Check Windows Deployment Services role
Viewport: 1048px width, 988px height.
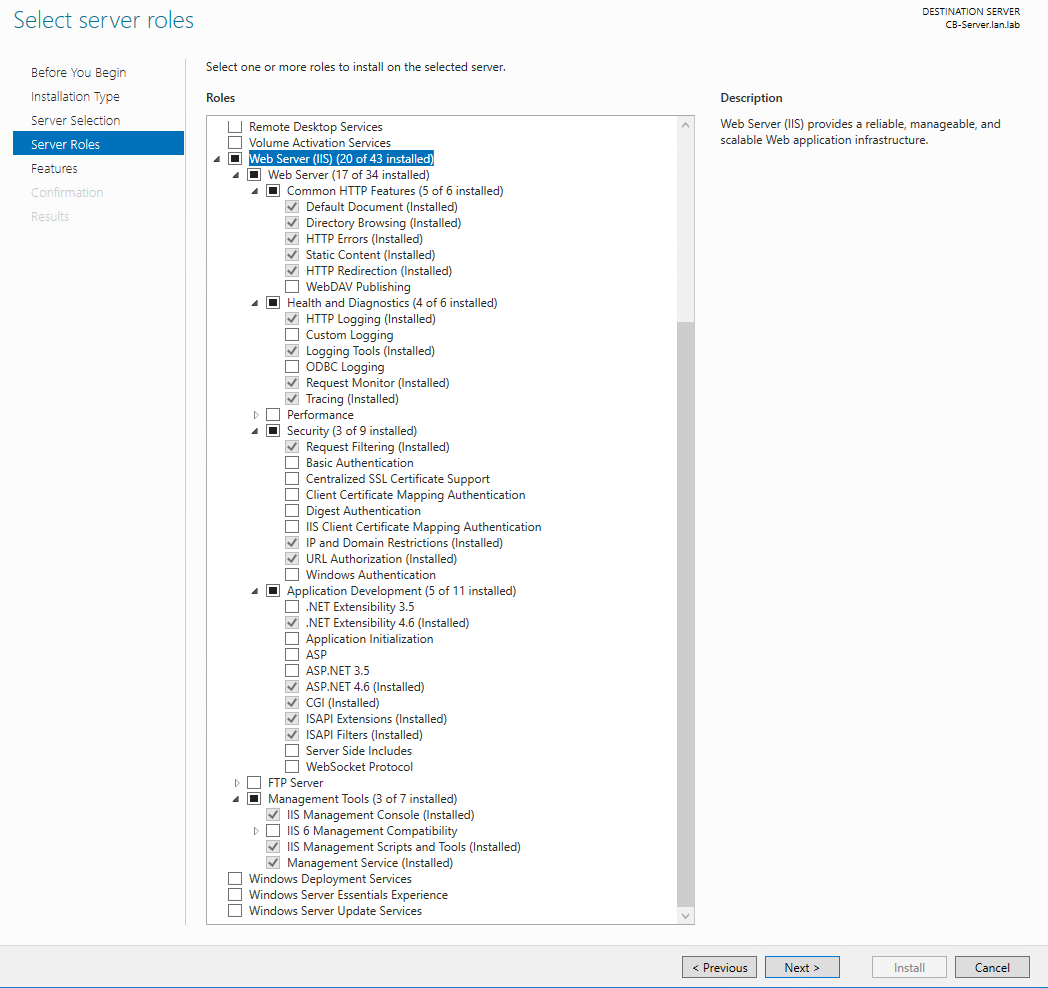coord(235,878)
